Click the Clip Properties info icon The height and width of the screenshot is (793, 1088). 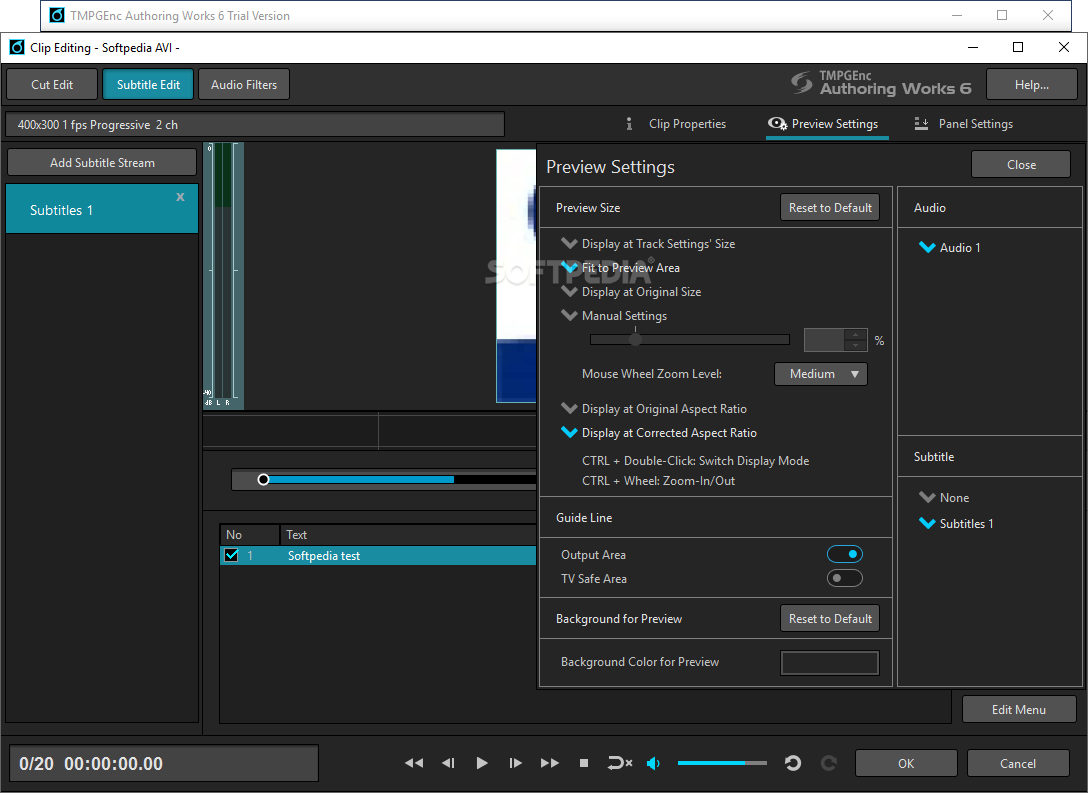(x=629, y=123)
